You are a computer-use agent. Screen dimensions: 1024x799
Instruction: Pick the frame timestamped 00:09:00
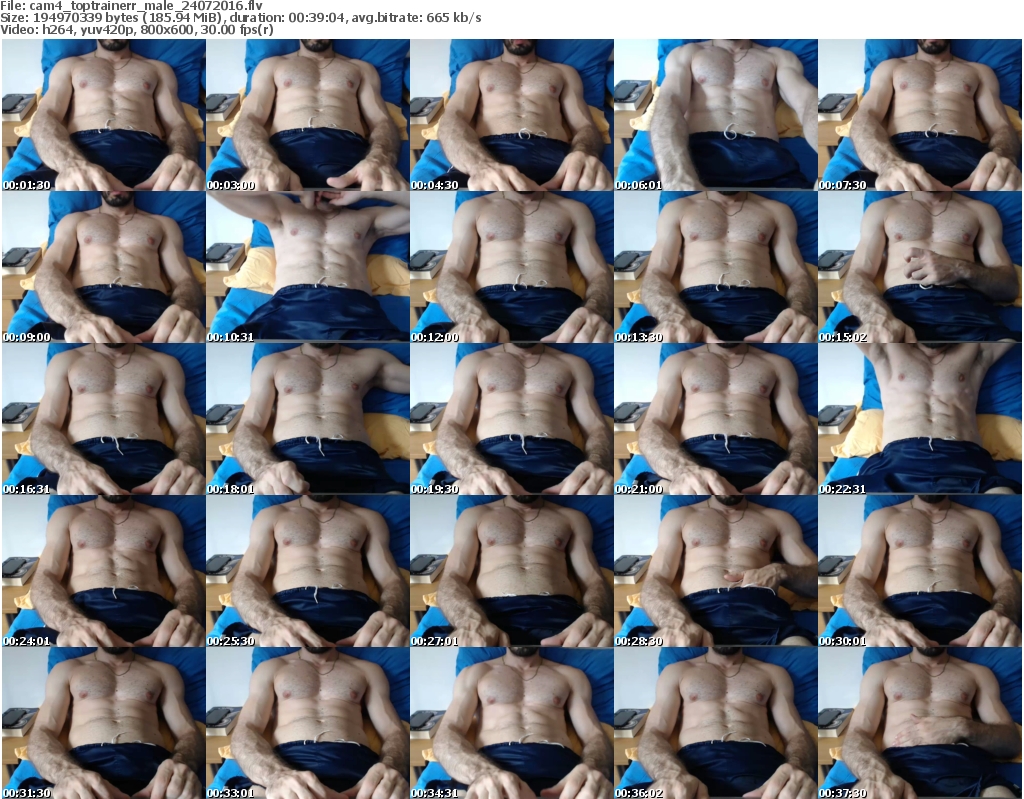point(103,267)
